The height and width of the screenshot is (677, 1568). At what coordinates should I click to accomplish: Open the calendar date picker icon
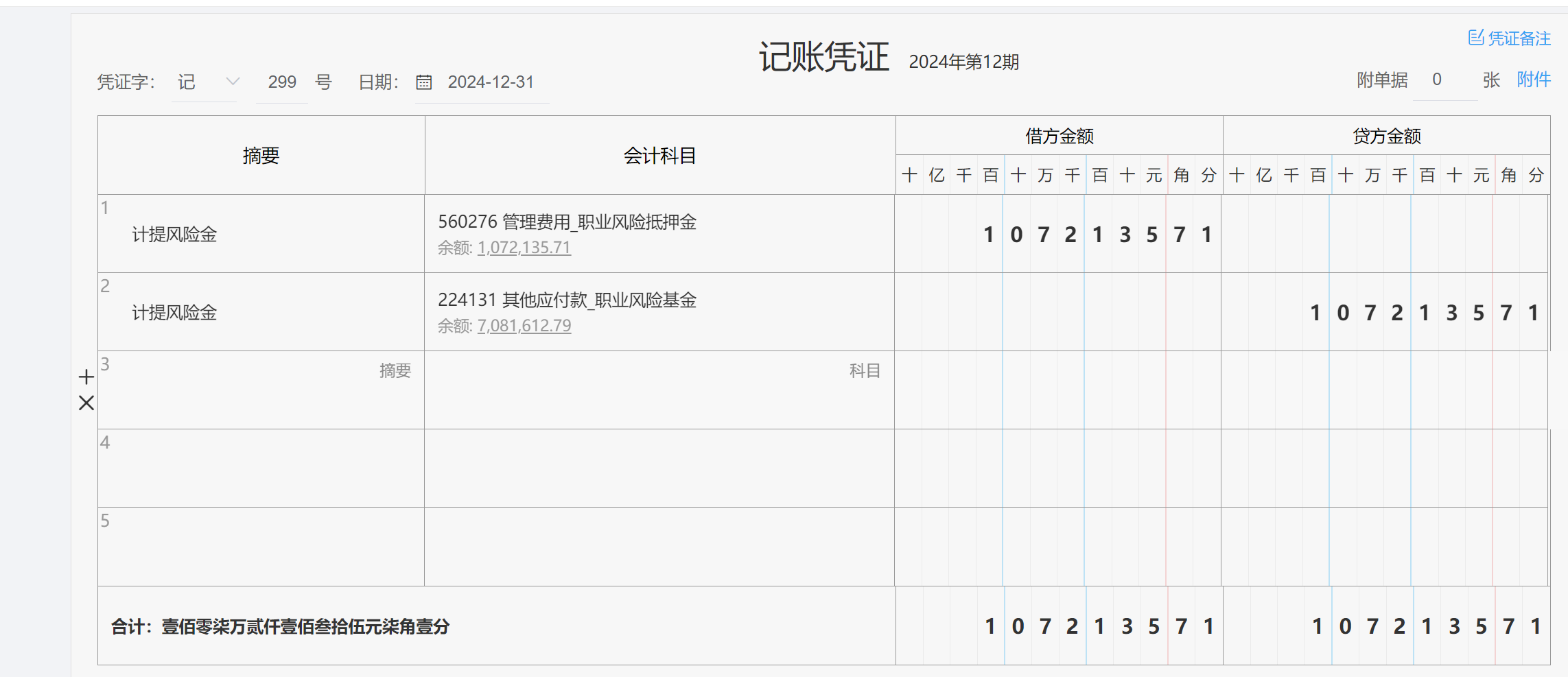pos(424,82)
